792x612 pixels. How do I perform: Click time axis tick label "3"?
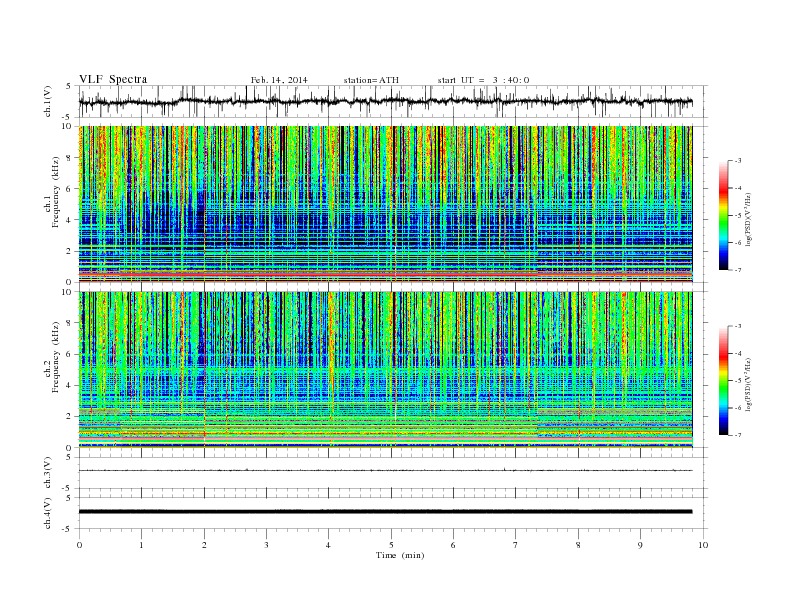click(x=267, y=545)
